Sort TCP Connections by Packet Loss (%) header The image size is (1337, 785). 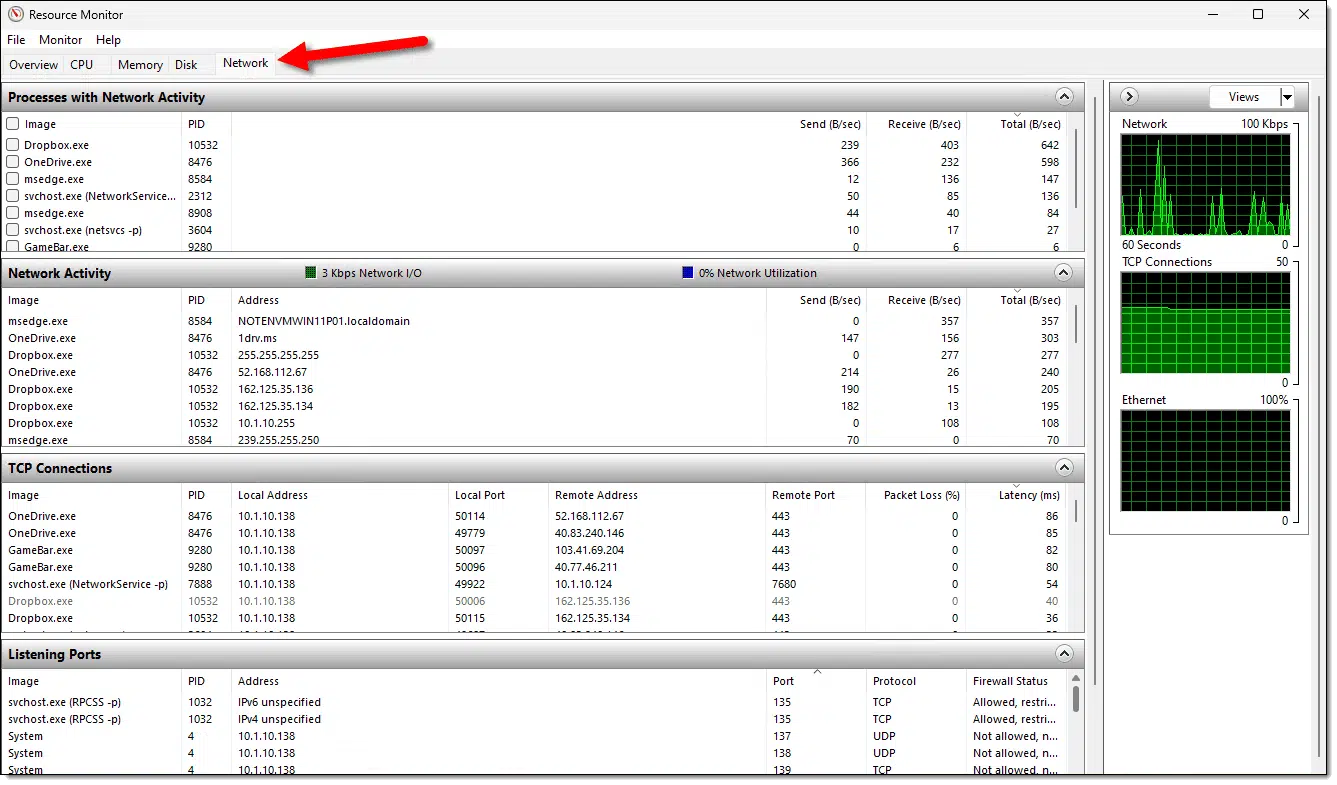(x=916, y=495)
